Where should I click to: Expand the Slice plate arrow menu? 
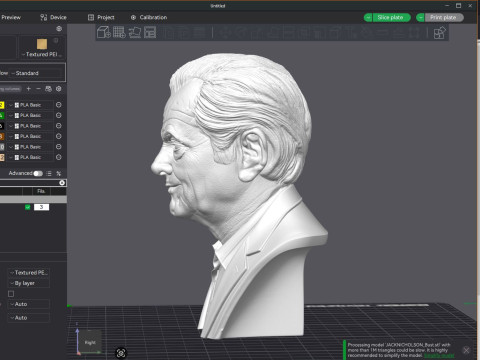[368, 17]
